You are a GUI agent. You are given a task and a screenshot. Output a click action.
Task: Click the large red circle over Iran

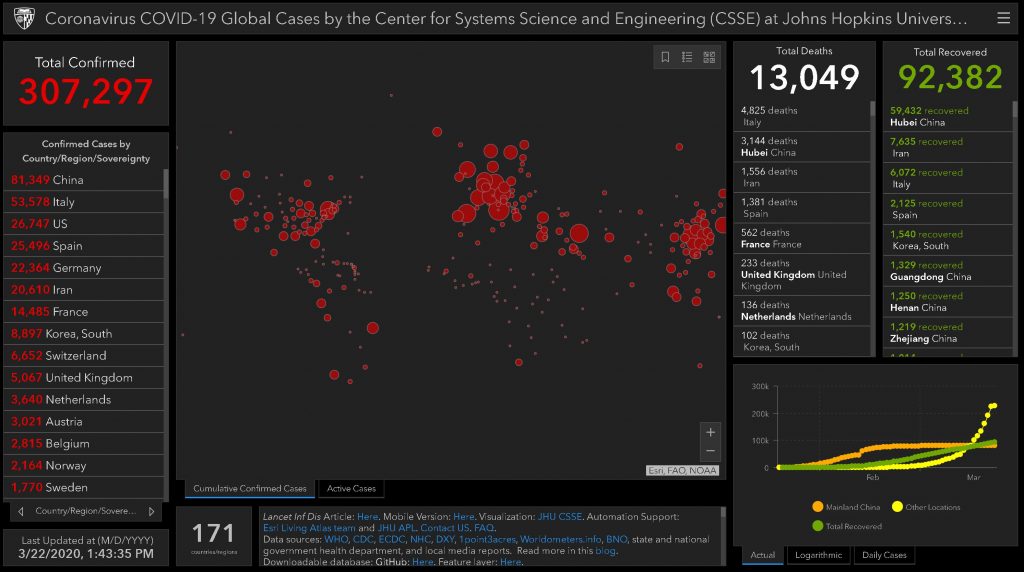click(579, 233)
